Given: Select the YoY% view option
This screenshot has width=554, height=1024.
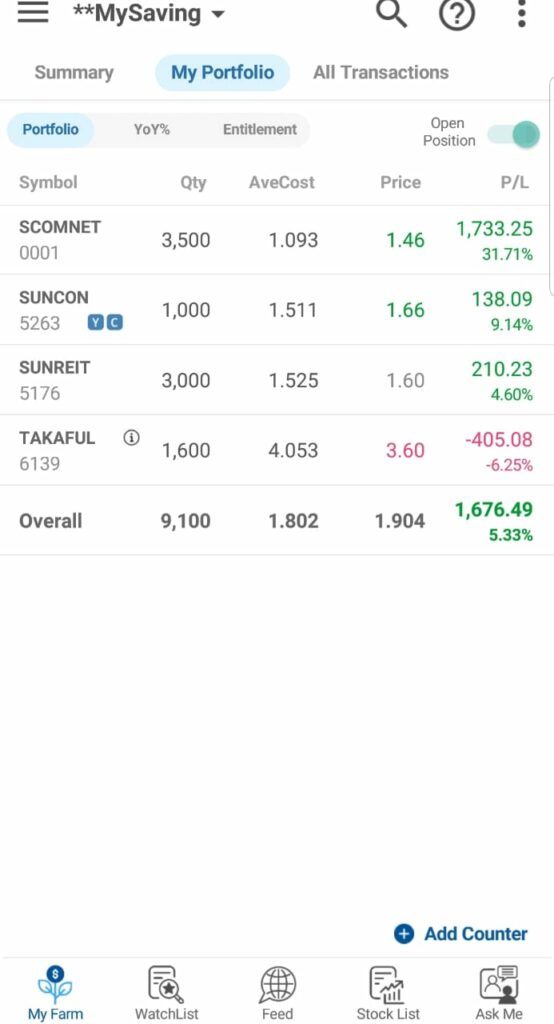Looking at the screenshot, I should point(152,129).
